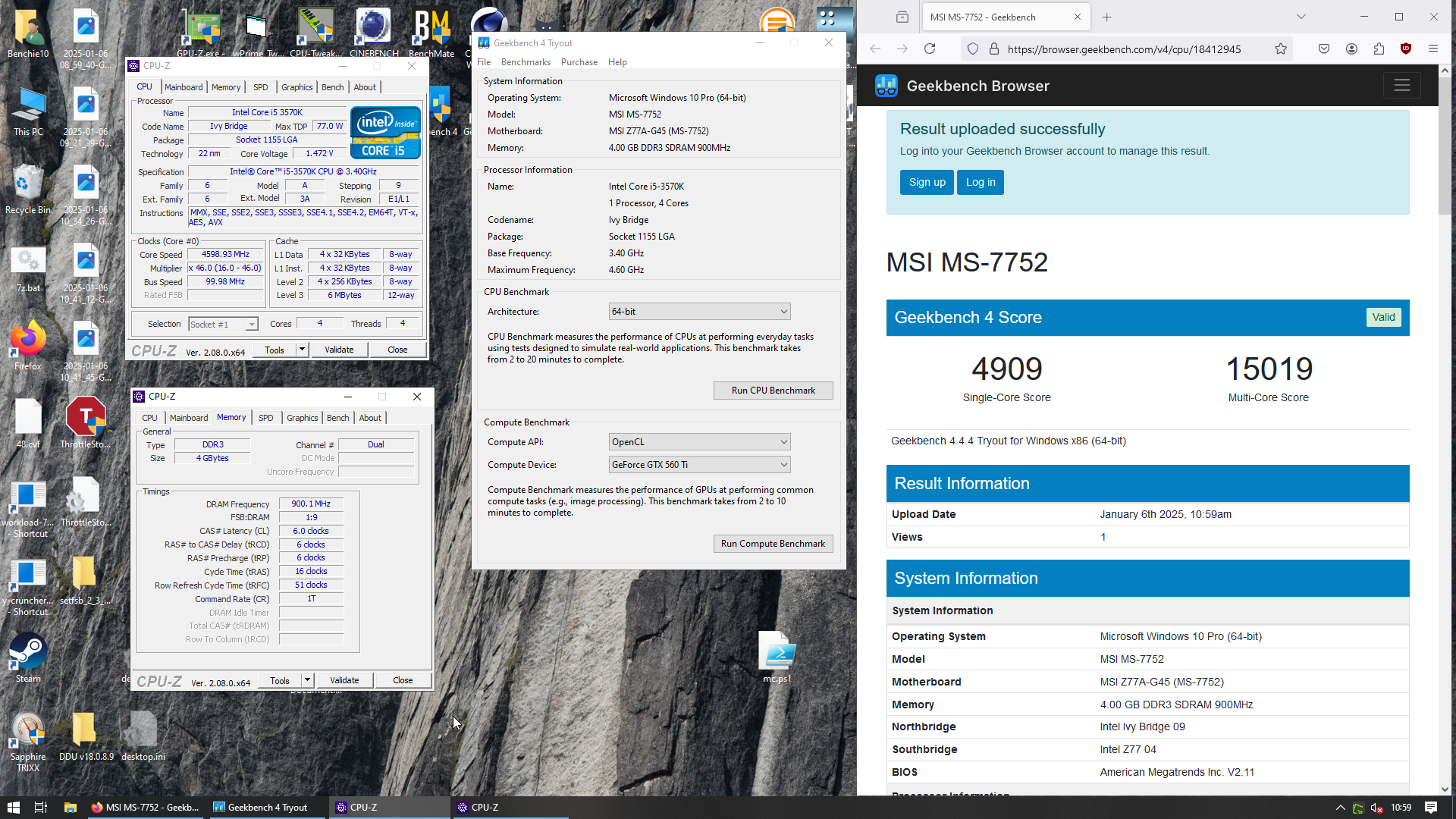Viewport: 1456px width, 819px height.
Task: Open the Architecture 64-bit dropdown
Action: [699, 312]
